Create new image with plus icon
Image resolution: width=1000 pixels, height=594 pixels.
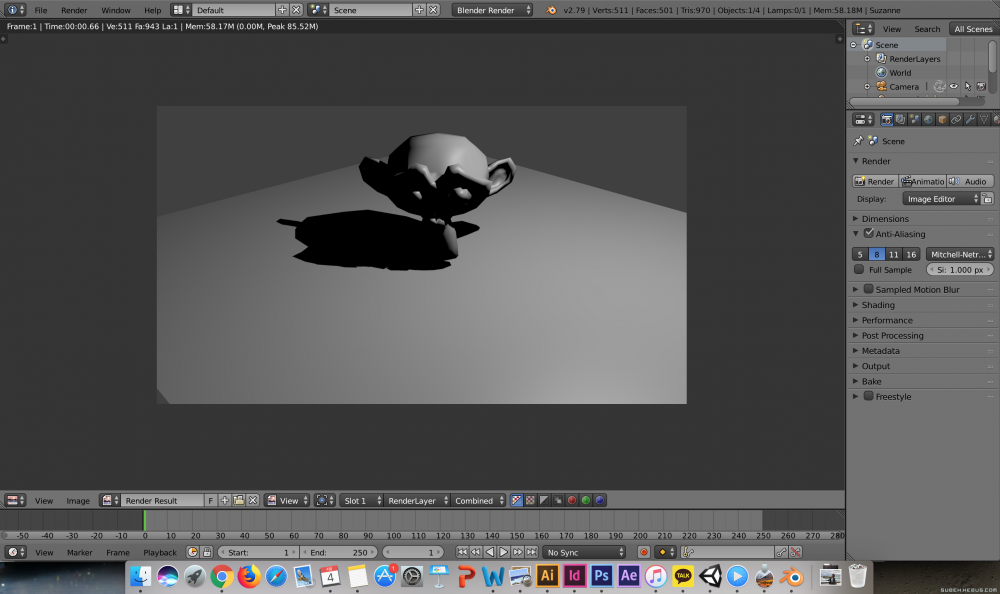[x=224, y=500]
